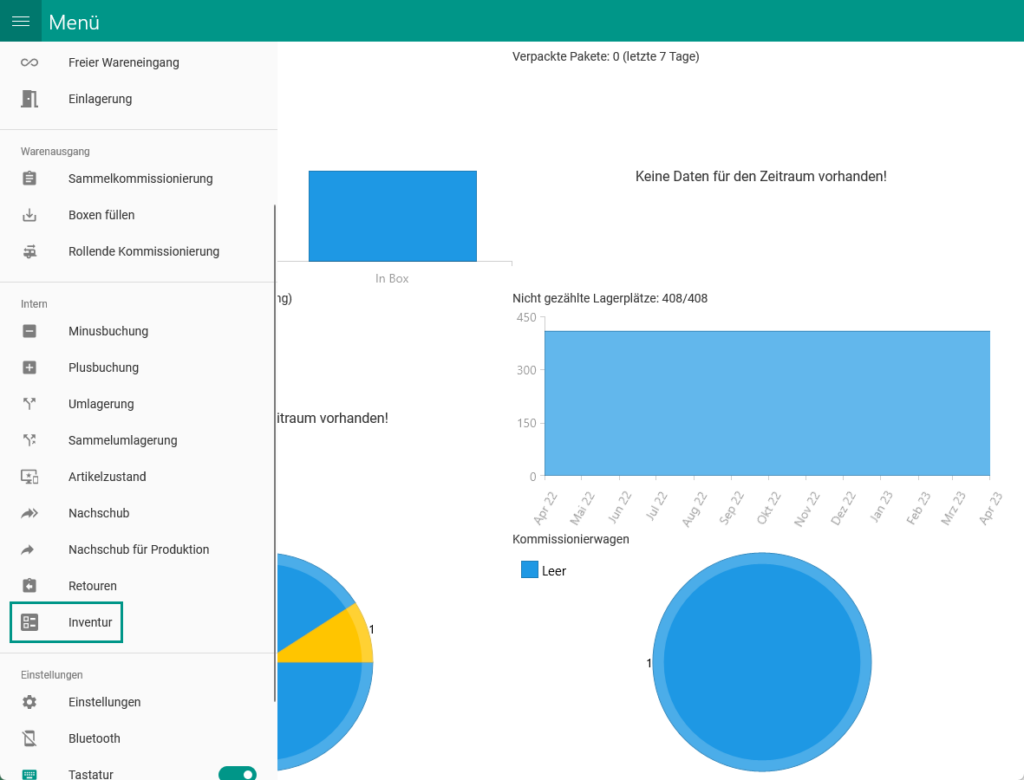Image resolution: width=1024 pixels, height=780 pixels.
Task: Click the hamburger menu icon
Action: pos(20,21)
